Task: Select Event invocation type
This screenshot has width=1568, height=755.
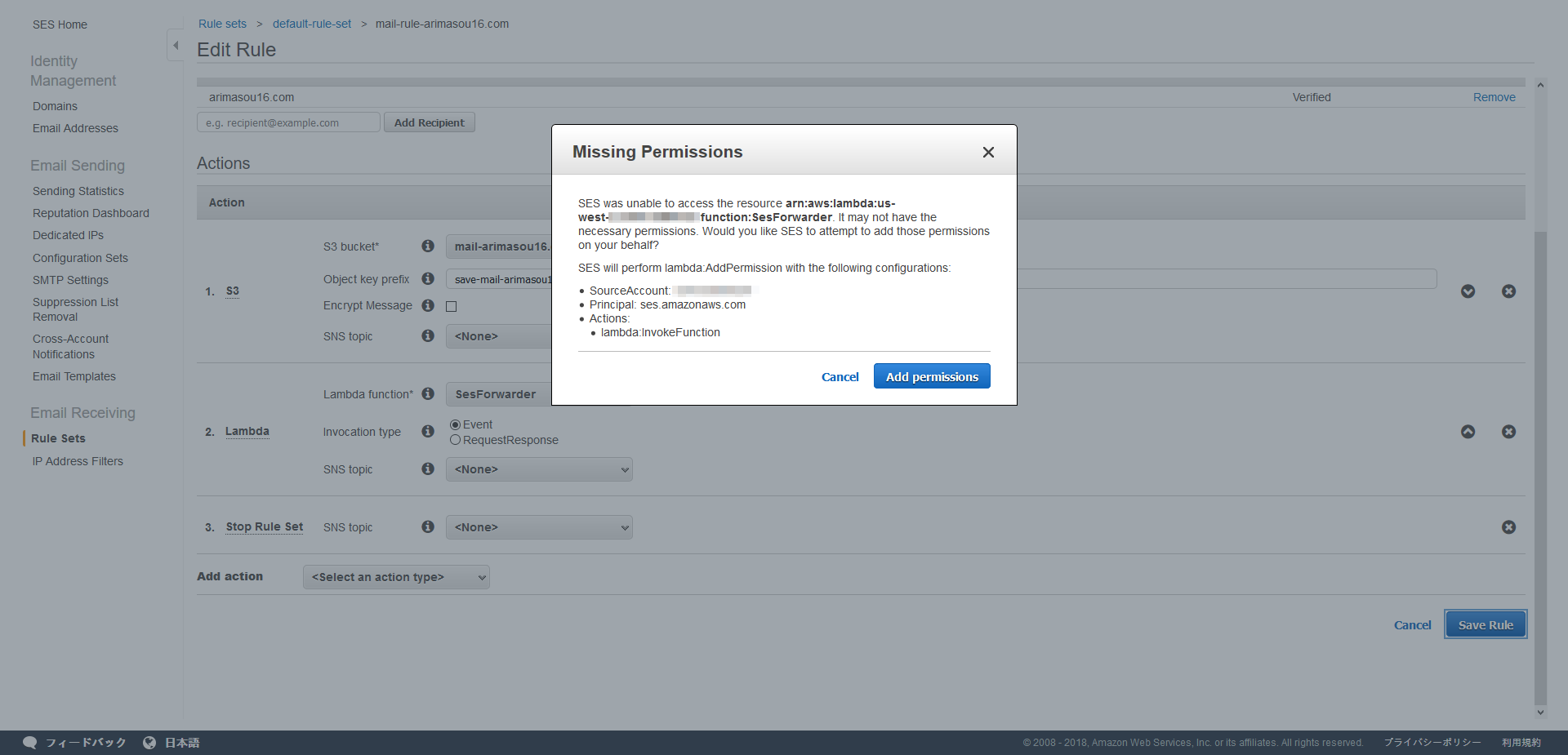Action: pos(455,424)
